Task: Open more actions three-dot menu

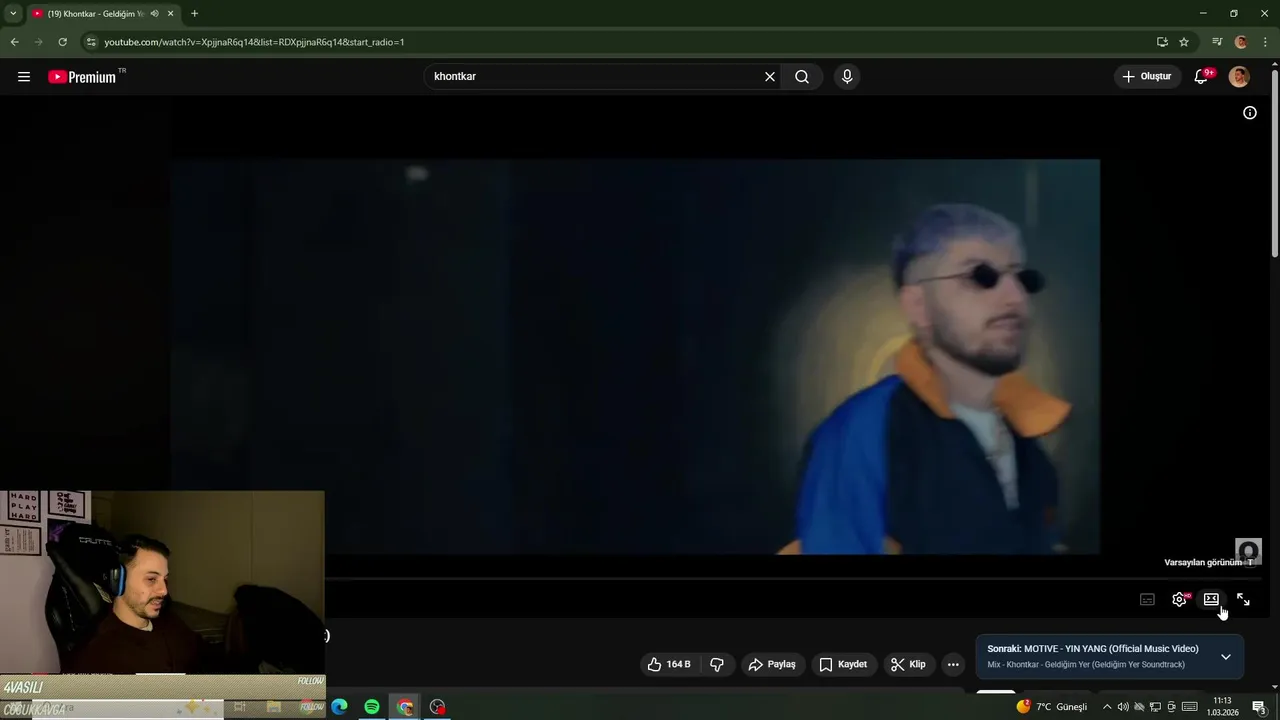Action: [953, 664]
